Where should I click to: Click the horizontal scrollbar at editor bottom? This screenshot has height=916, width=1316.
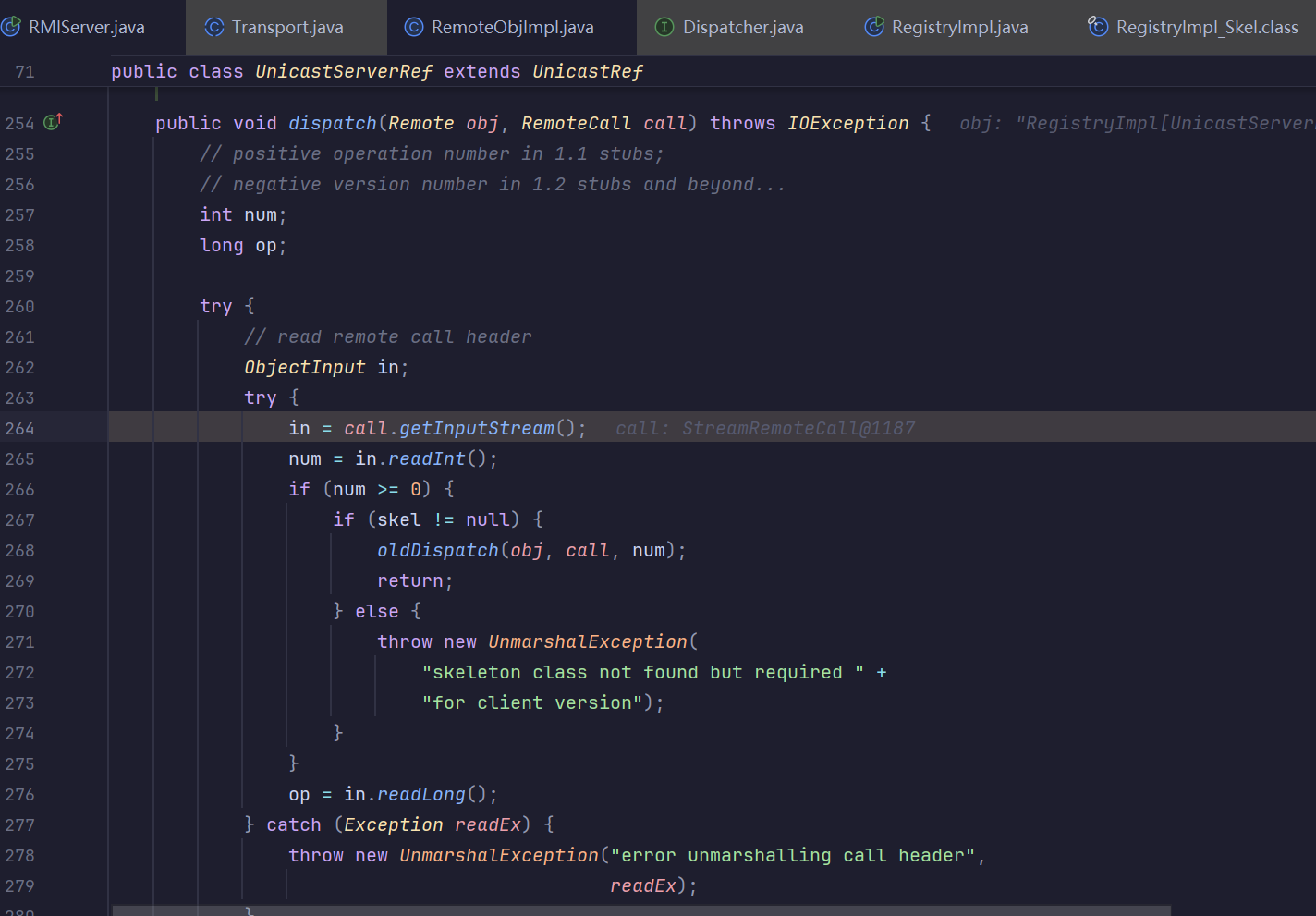(x=641, y=910)
